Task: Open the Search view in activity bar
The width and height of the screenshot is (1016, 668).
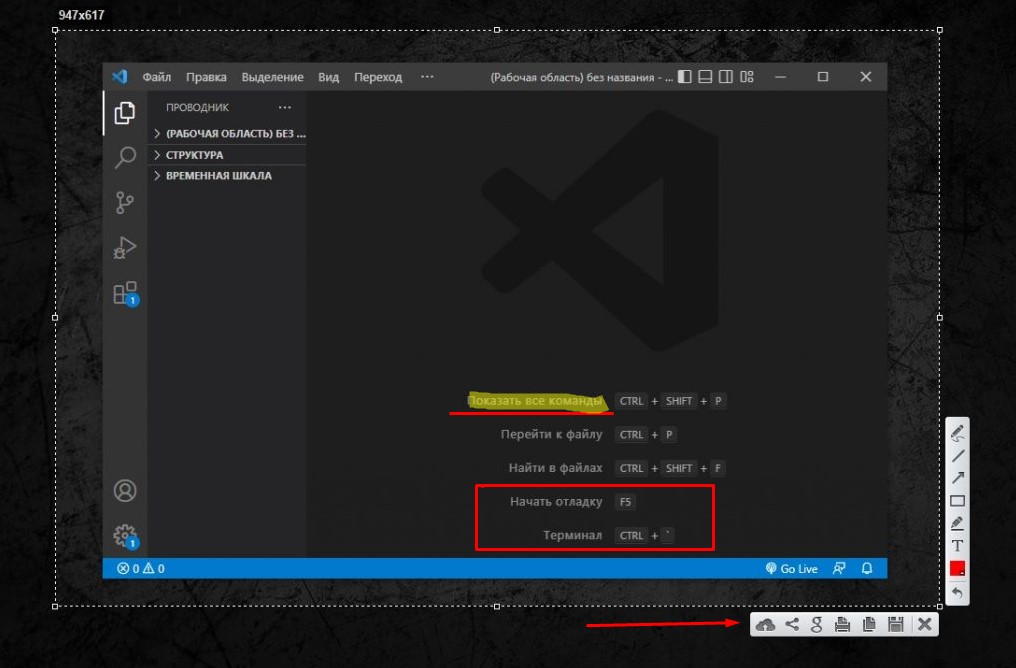Action: (x=124, y=157)
